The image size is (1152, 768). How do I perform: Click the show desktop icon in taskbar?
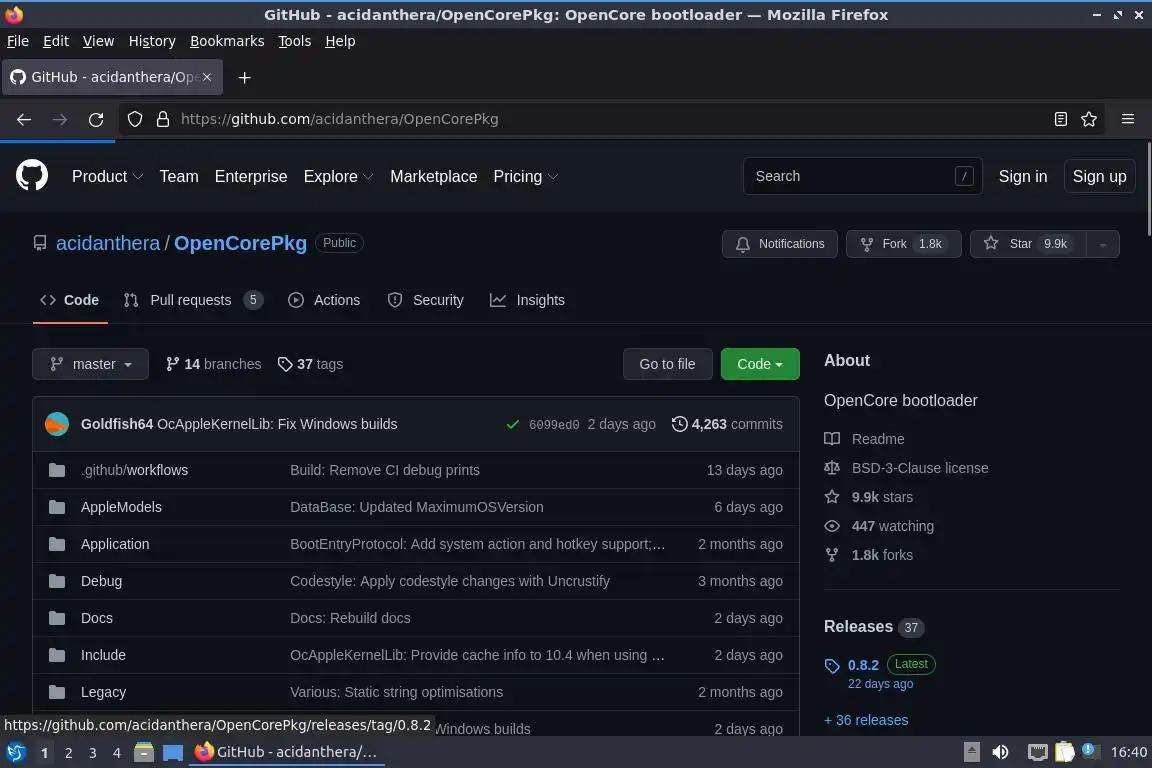(x=173, y=752)
